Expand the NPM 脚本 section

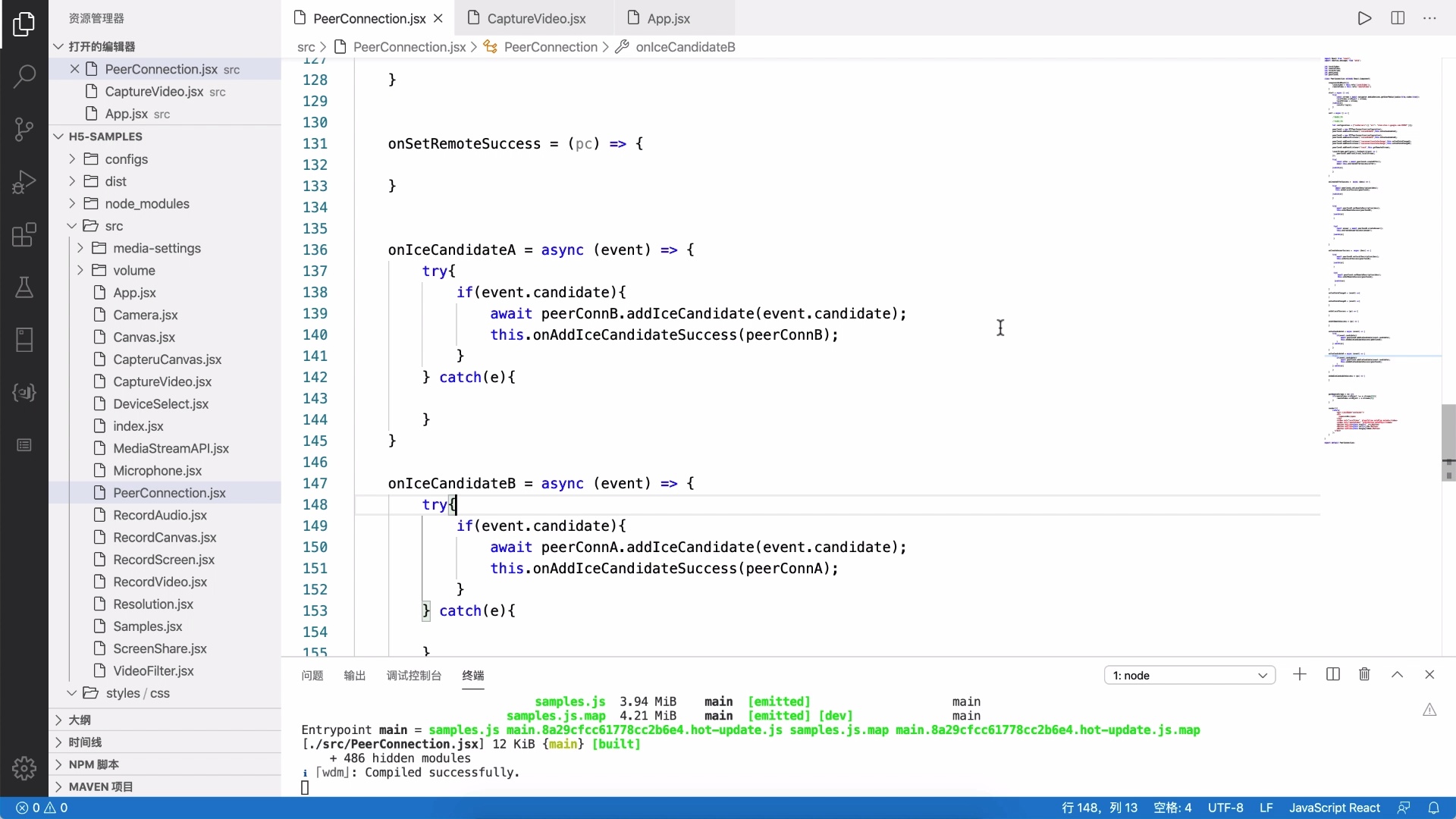[93, 764]
